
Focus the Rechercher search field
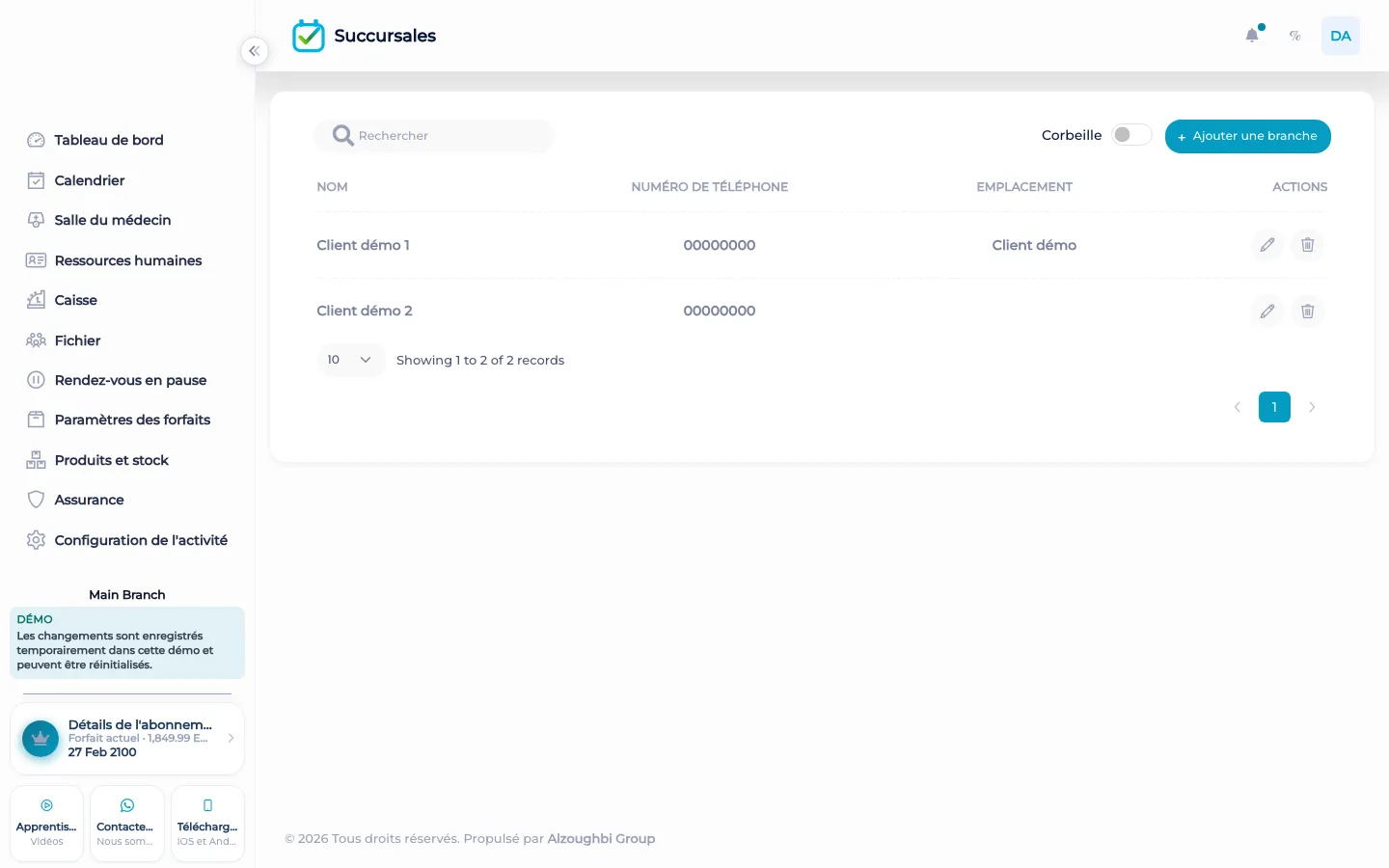point(434,136)
